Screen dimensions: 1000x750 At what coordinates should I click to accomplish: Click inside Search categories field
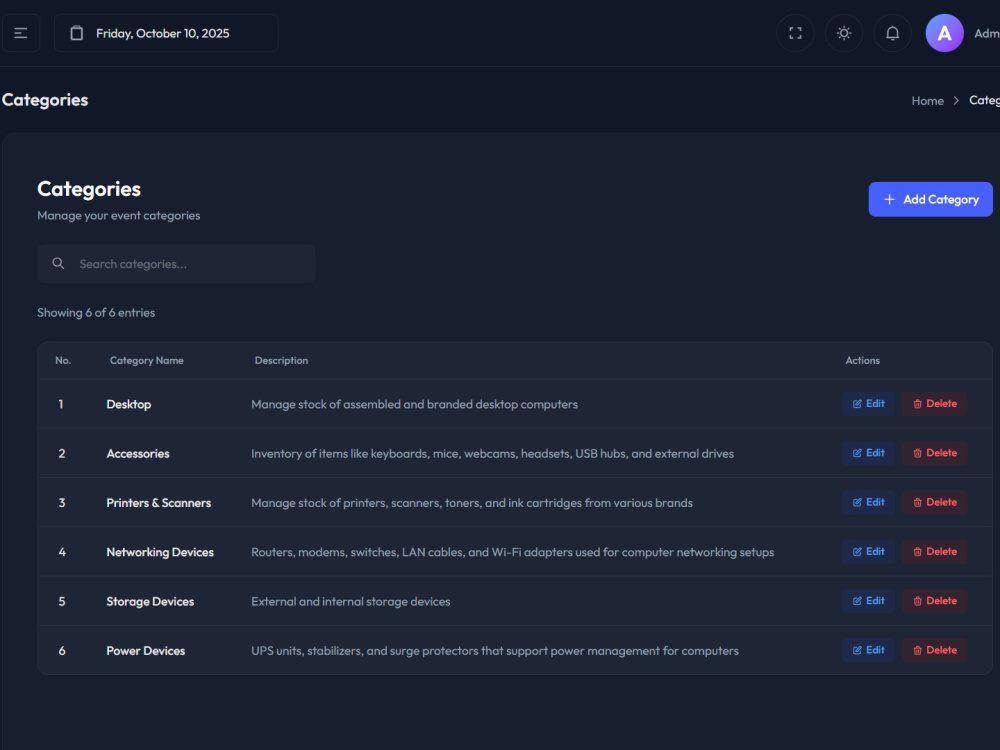[176, 263]
